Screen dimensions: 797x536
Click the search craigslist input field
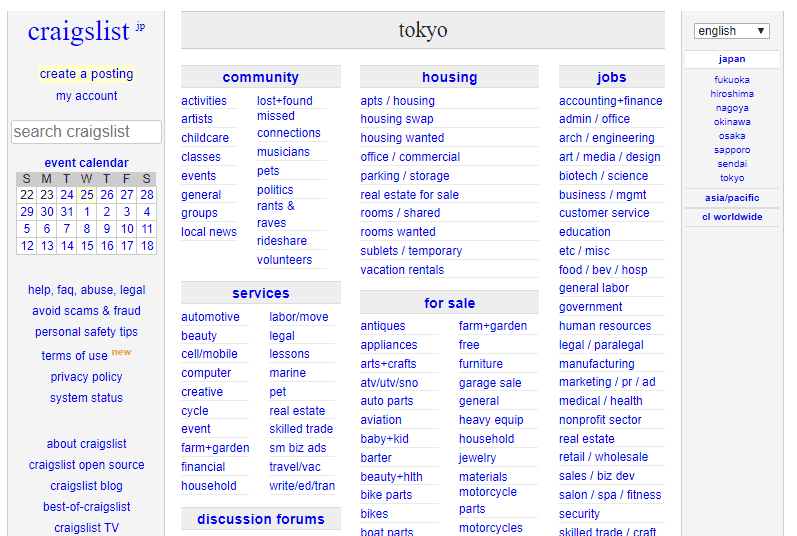86,132
